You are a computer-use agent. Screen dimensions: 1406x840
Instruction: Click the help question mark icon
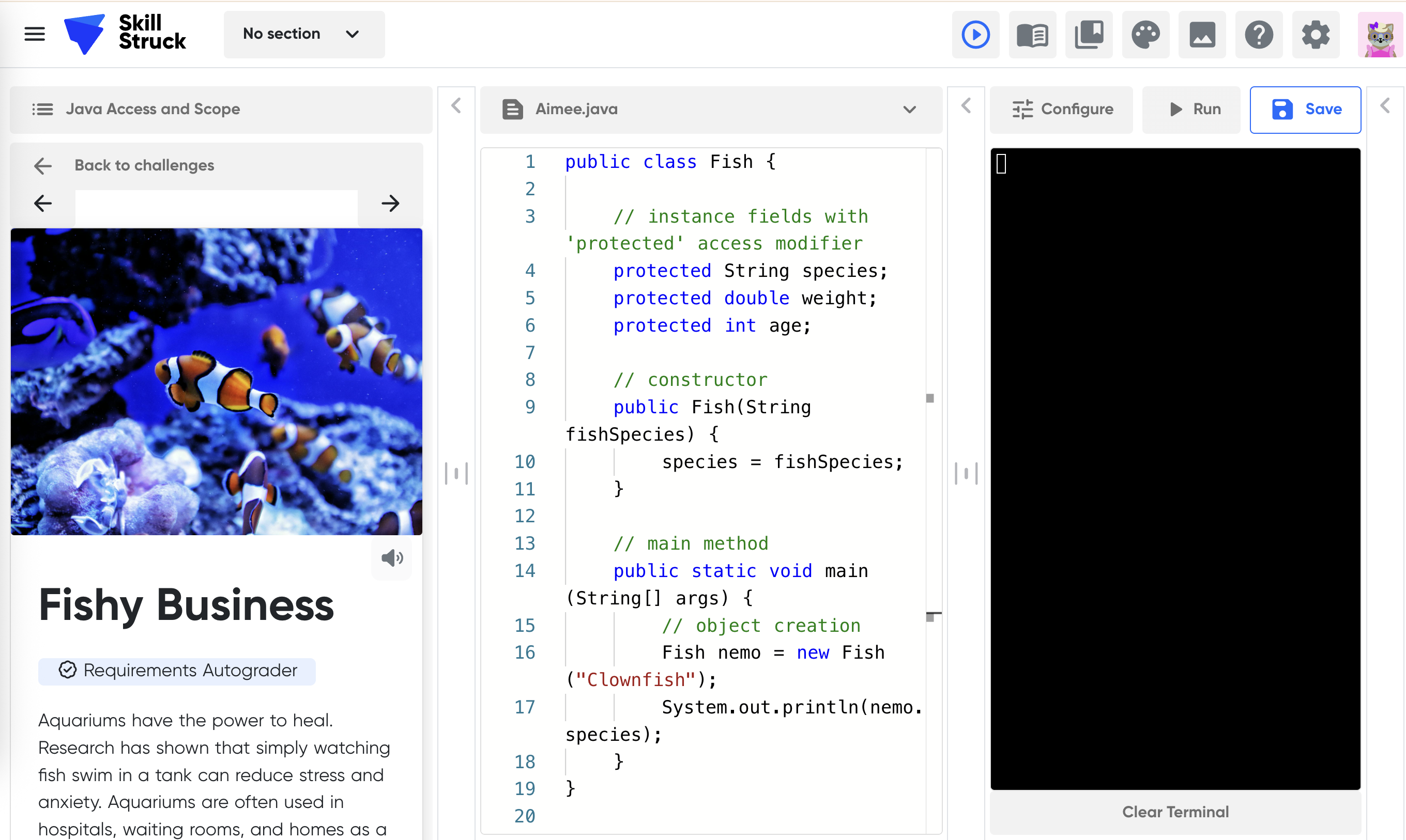[1258, 35]
